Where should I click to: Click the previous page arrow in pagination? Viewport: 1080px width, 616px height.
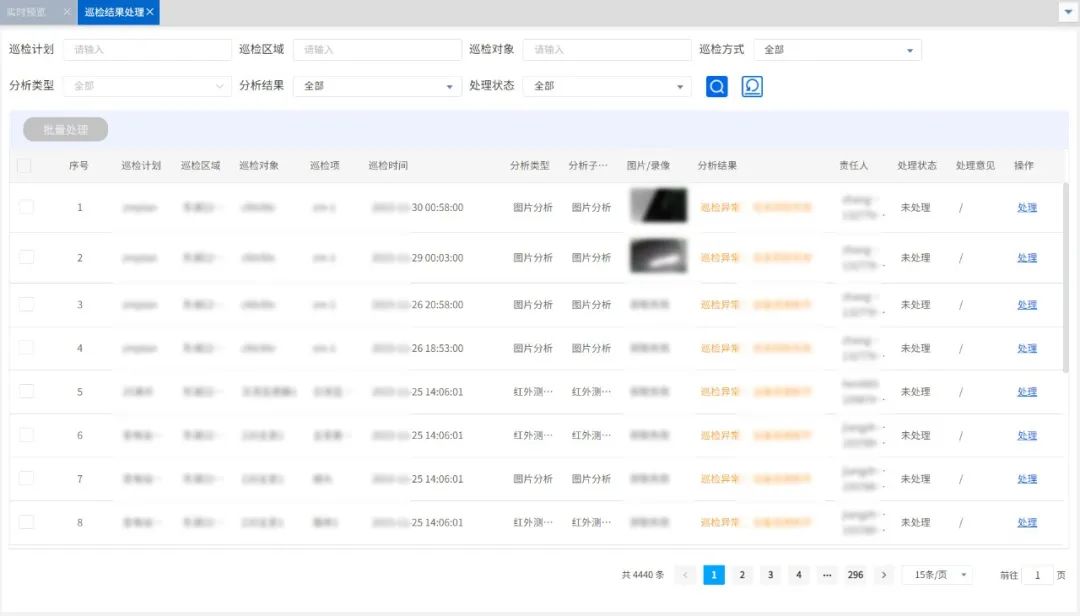685,575
